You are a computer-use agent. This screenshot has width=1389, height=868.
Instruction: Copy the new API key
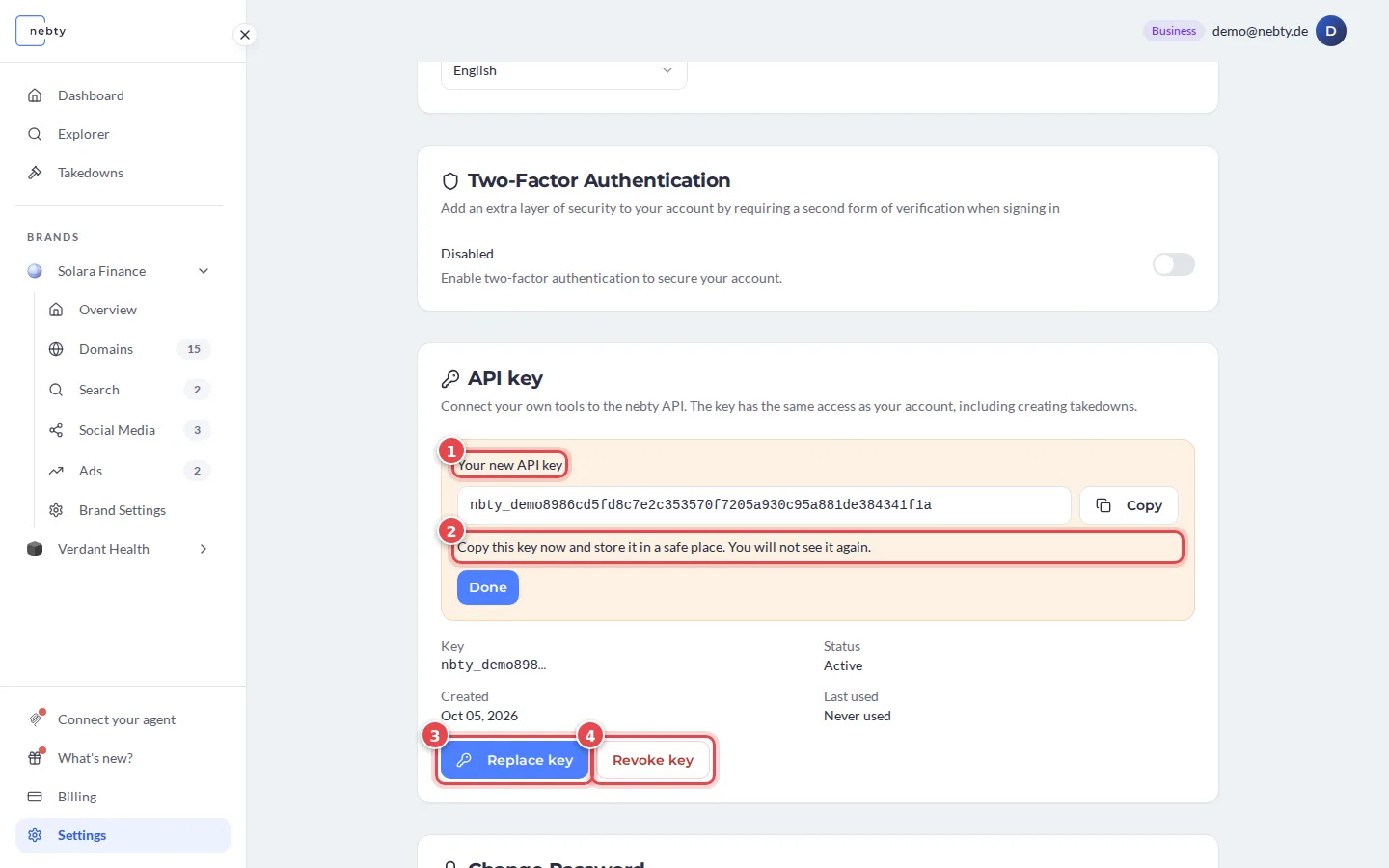(x=1129, y=505)
